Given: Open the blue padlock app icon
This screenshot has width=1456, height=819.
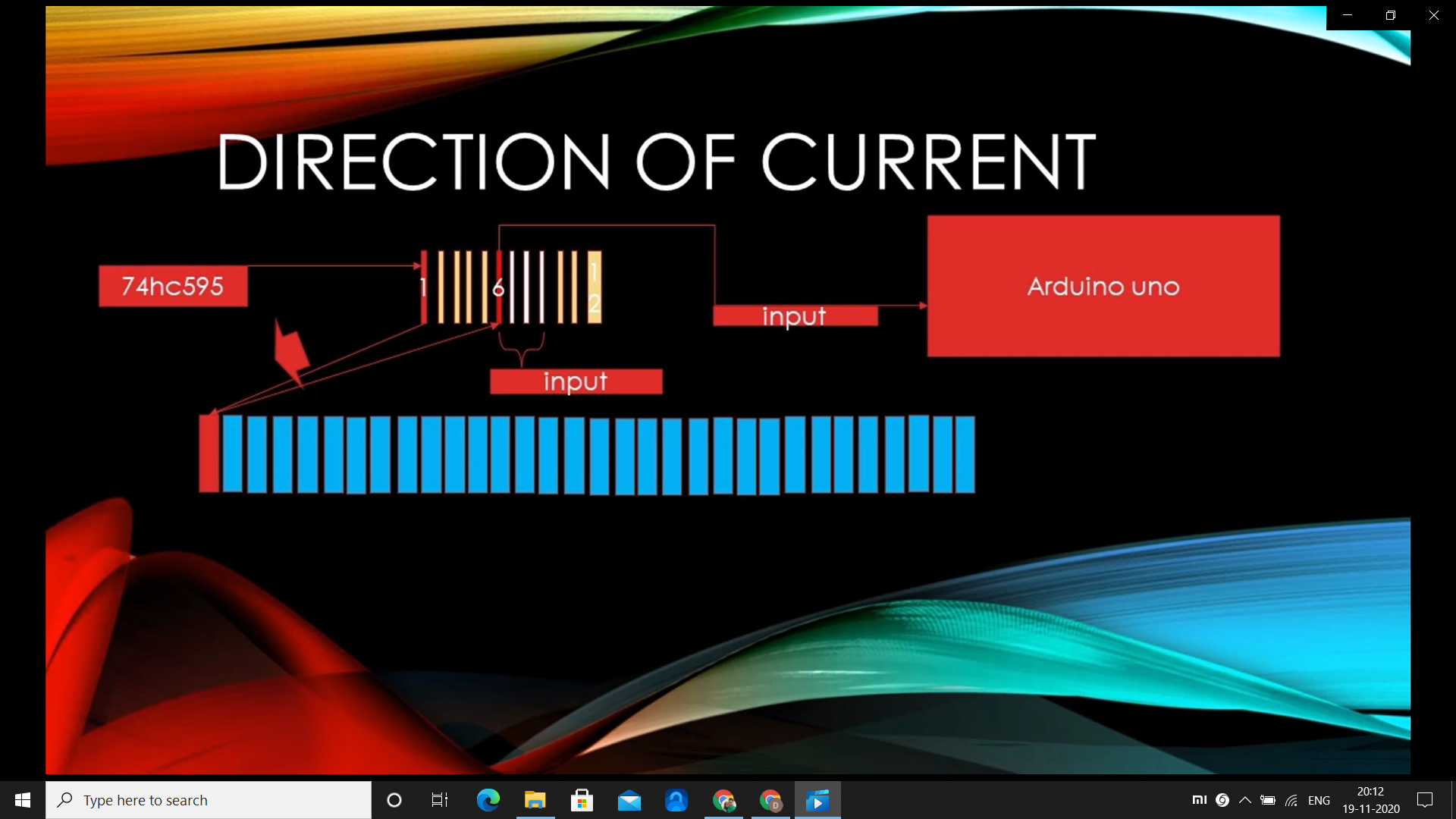Looking at the screenshot, I should pos(676,800).
